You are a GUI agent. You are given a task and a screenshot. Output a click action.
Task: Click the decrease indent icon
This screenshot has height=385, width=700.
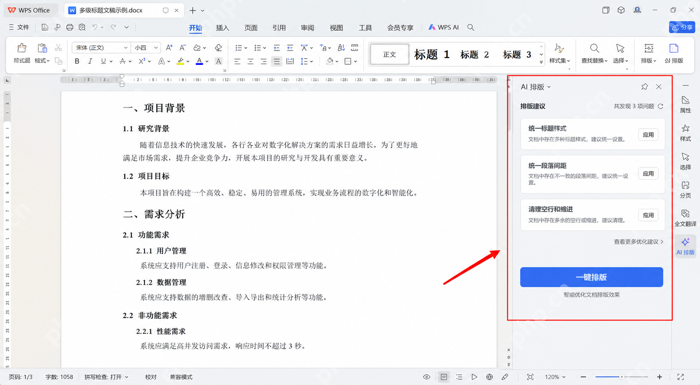pyautogui.click(x=277, y=48)
